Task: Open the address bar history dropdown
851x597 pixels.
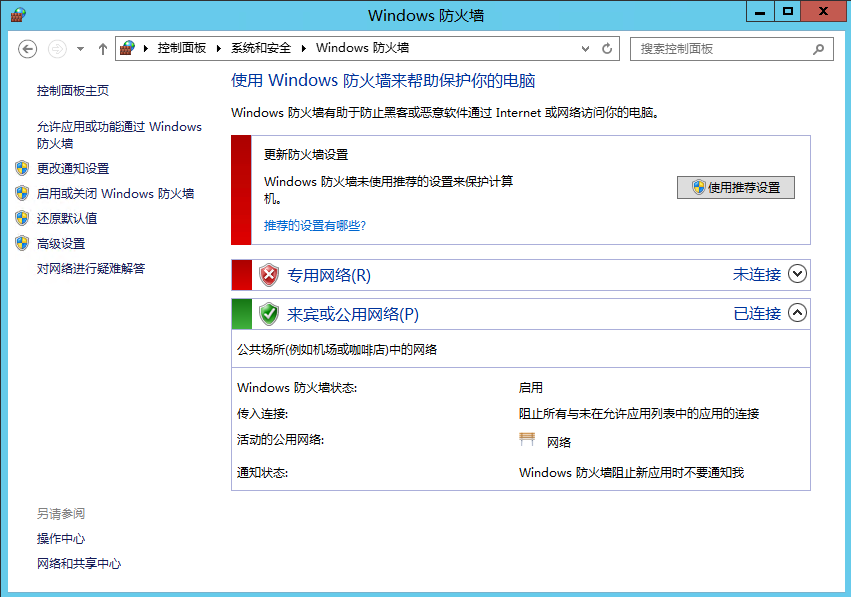Action: pyautogui.click(x=586, y=48)
